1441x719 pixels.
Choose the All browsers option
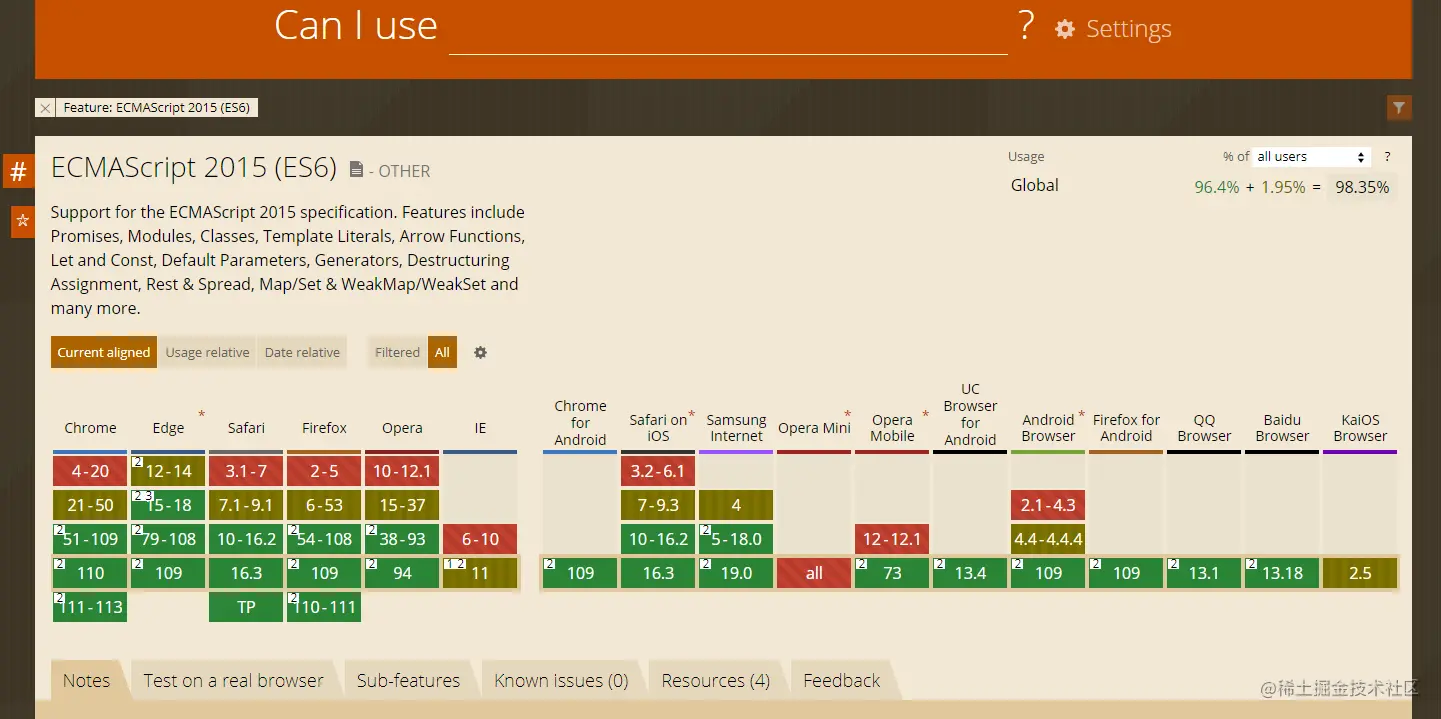click(x=442, y=352)
